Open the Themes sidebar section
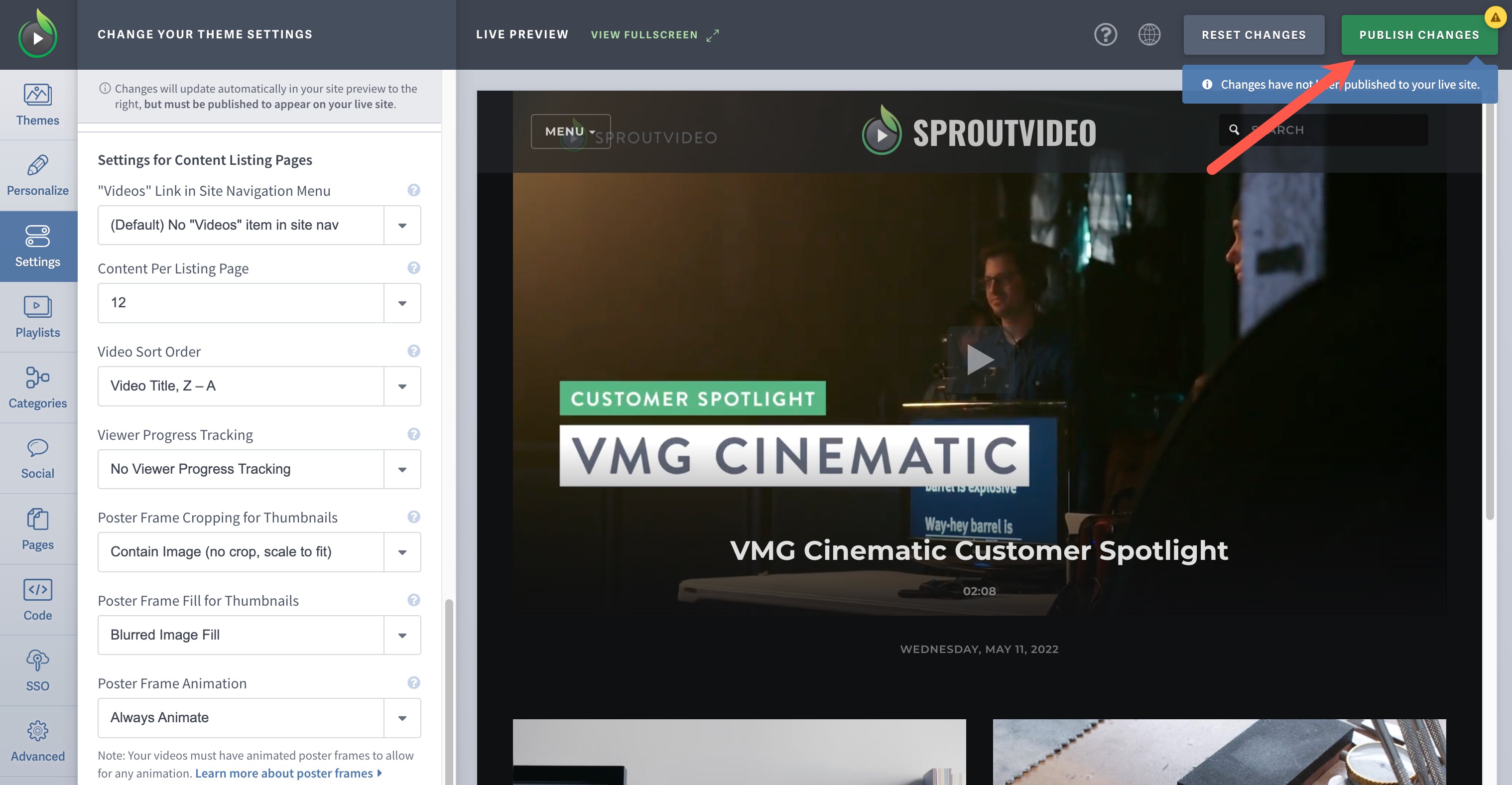The image size is (1512, 785). (x=37, y=105)
